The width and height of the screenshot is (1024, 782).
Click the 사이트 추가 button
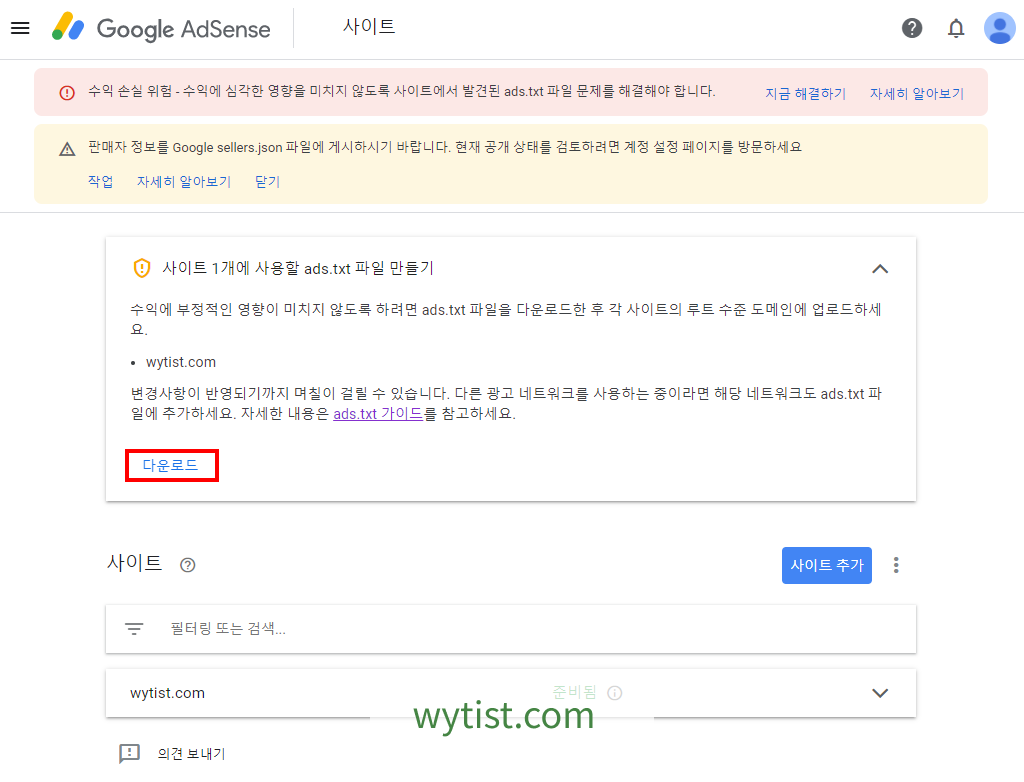pos(827,565)
